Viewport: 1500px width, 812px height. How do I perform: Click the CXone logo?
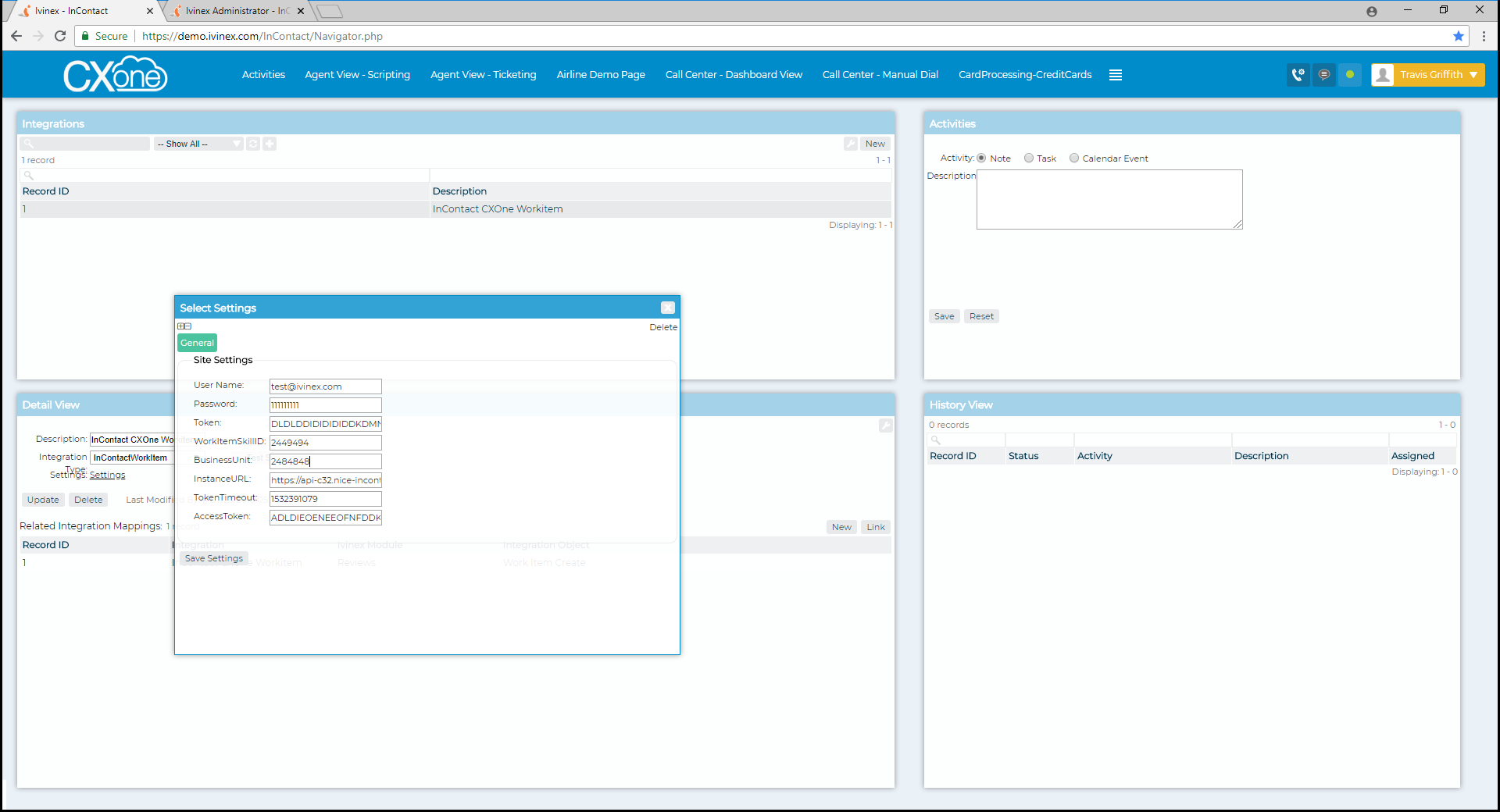[115, 74]
